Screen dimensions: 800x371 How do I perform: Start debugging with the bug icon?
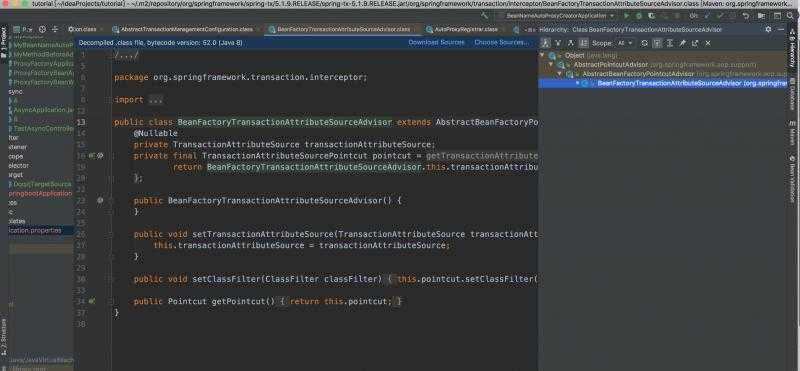(x=639, y=16)
